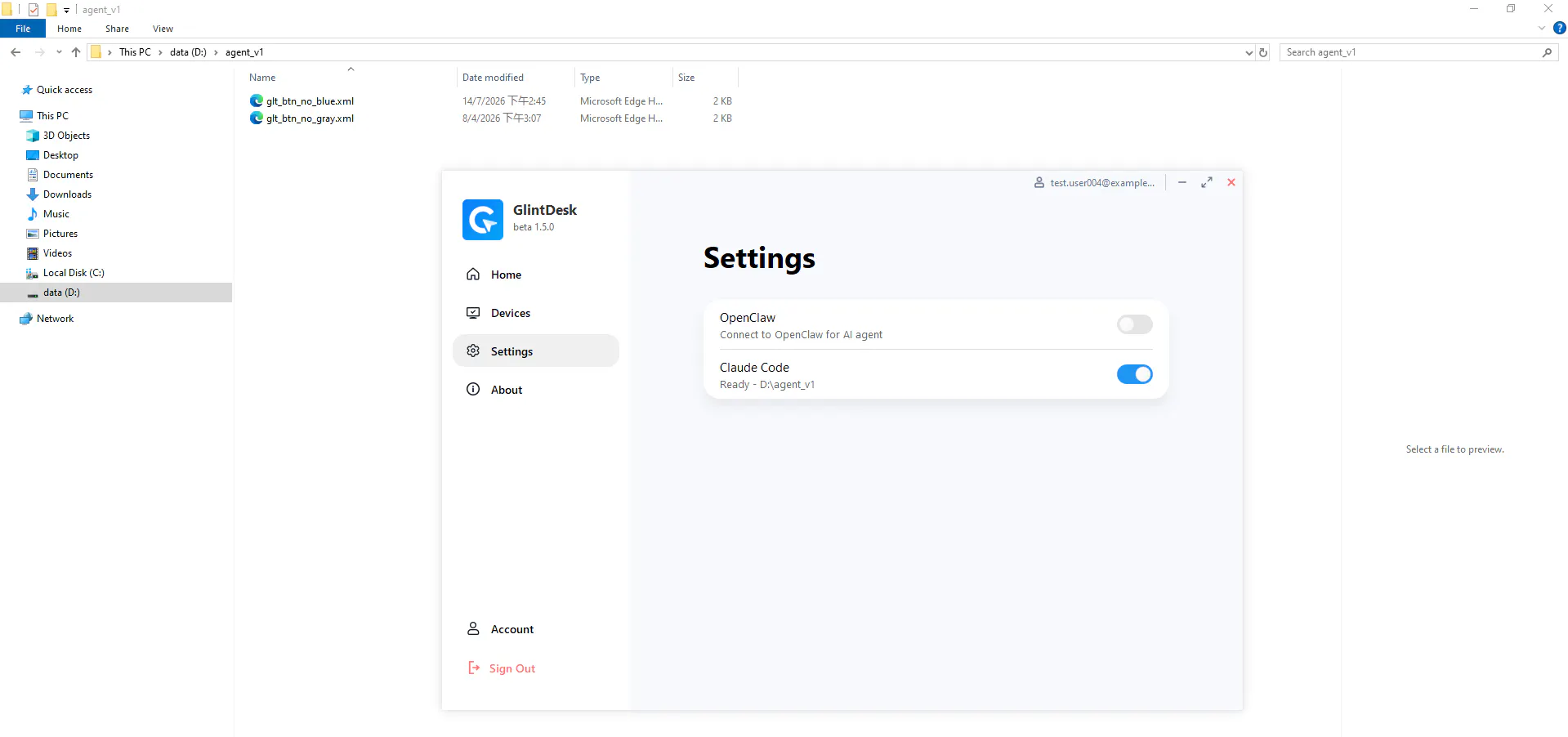1568x737 pixels.
Task: Select file glt_btn_no_gray.xml
Action: click(x=310, y=118)
